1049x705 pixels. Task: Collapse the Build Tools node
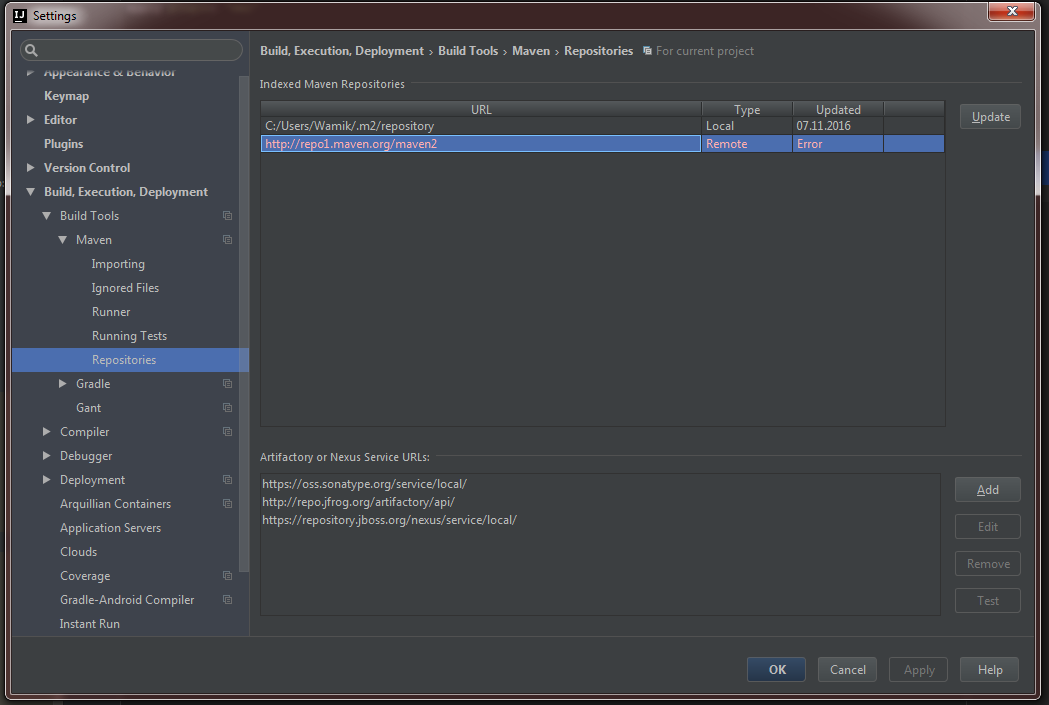pos(46,216)
